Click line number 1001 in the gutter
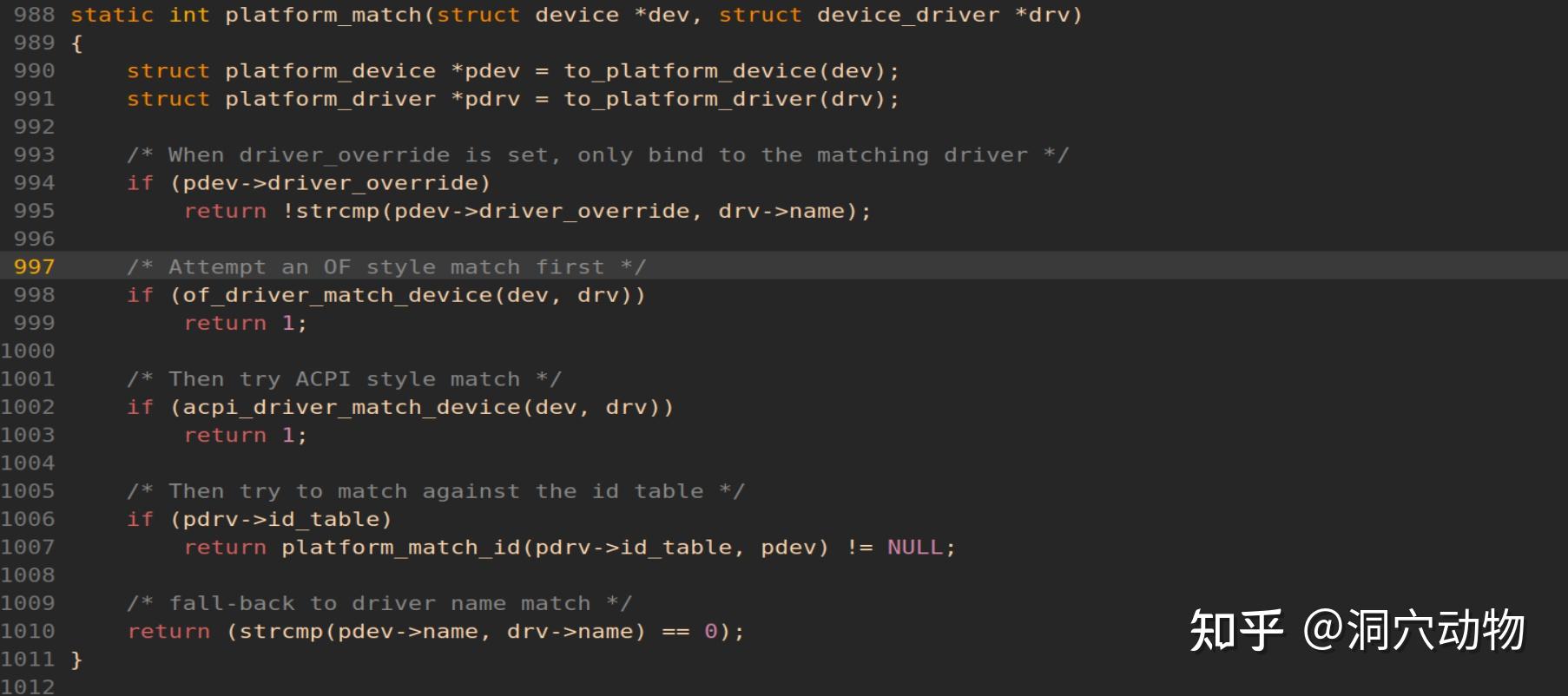The image size is (1568, 696). click(28, 378)
